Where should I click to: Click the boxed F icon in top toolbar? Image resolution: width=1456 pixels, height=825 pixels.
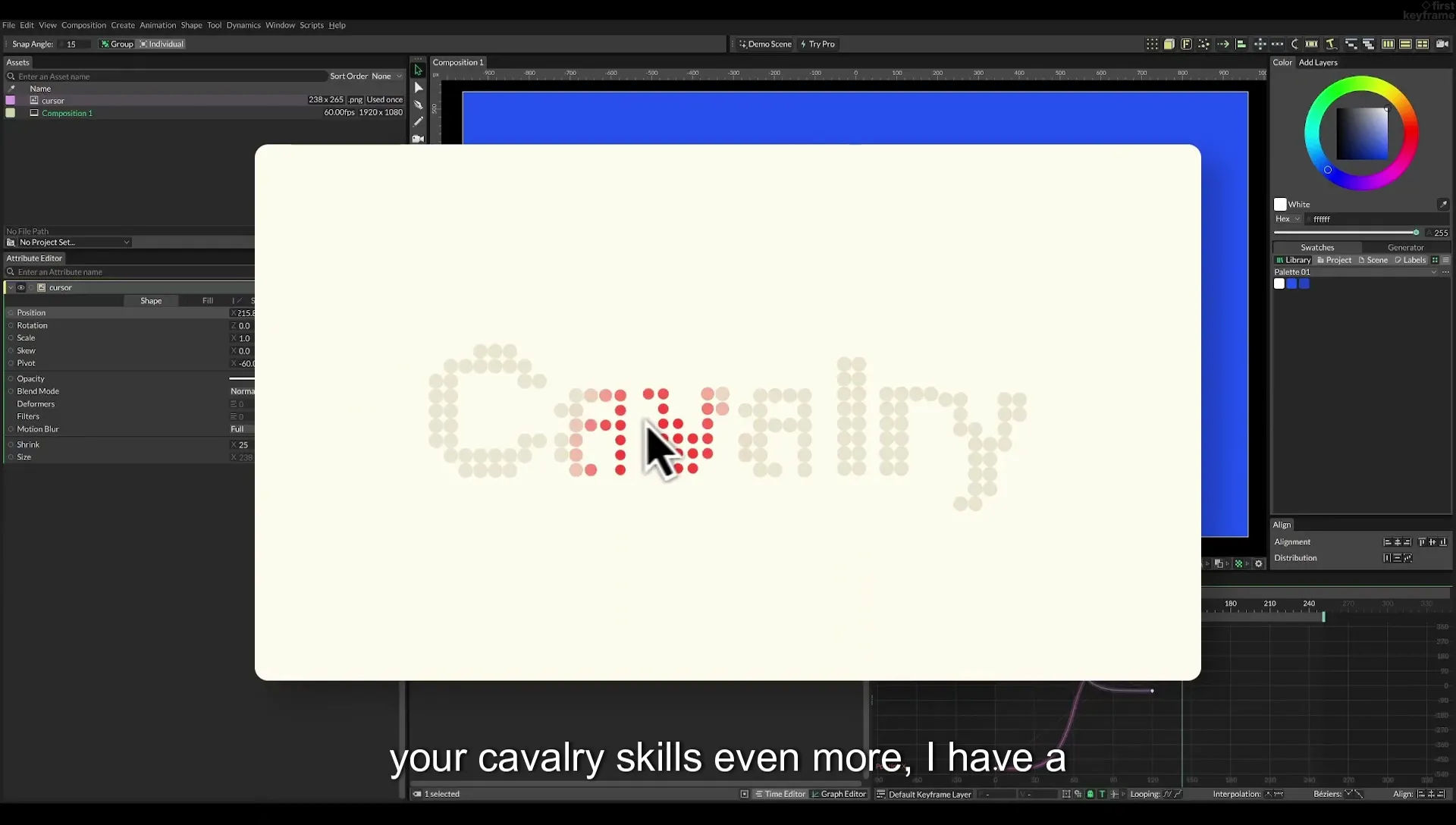point(1186,44)
